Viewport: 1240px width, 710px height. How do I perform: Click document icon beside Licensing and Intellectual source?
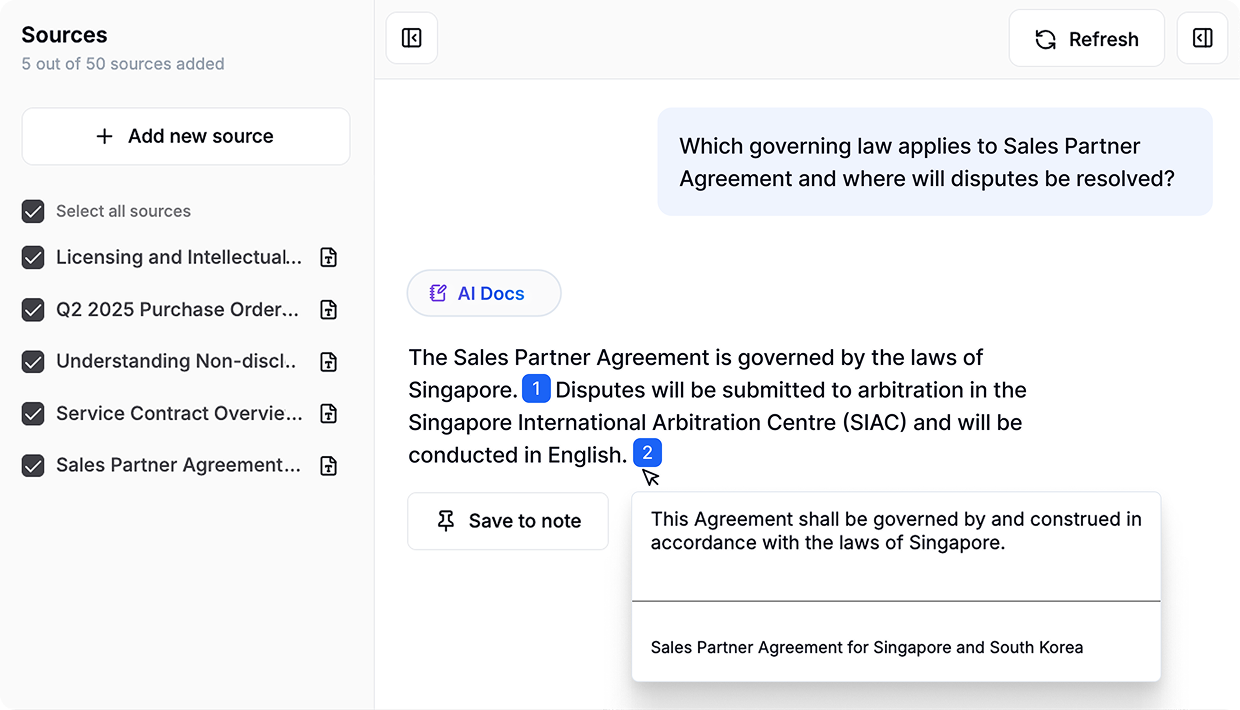(x=328, y=258)
